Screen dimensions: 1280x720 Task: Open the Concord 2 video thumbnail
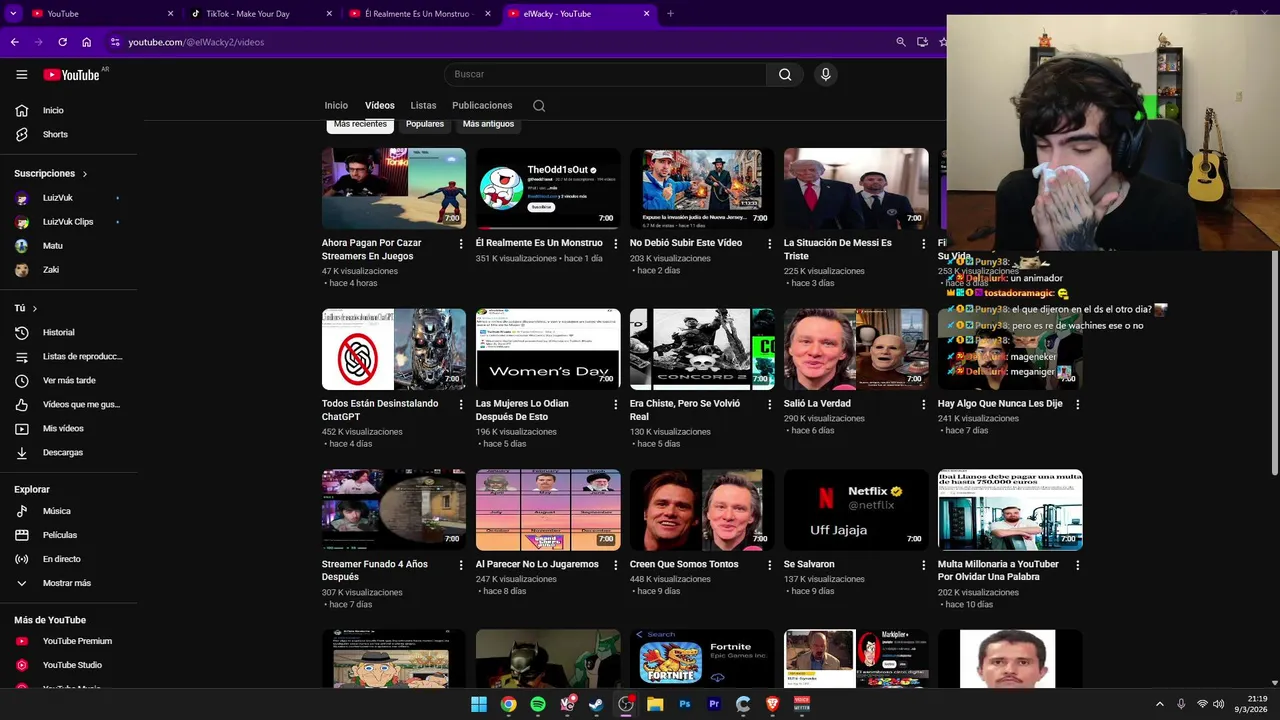pos(702,349)
